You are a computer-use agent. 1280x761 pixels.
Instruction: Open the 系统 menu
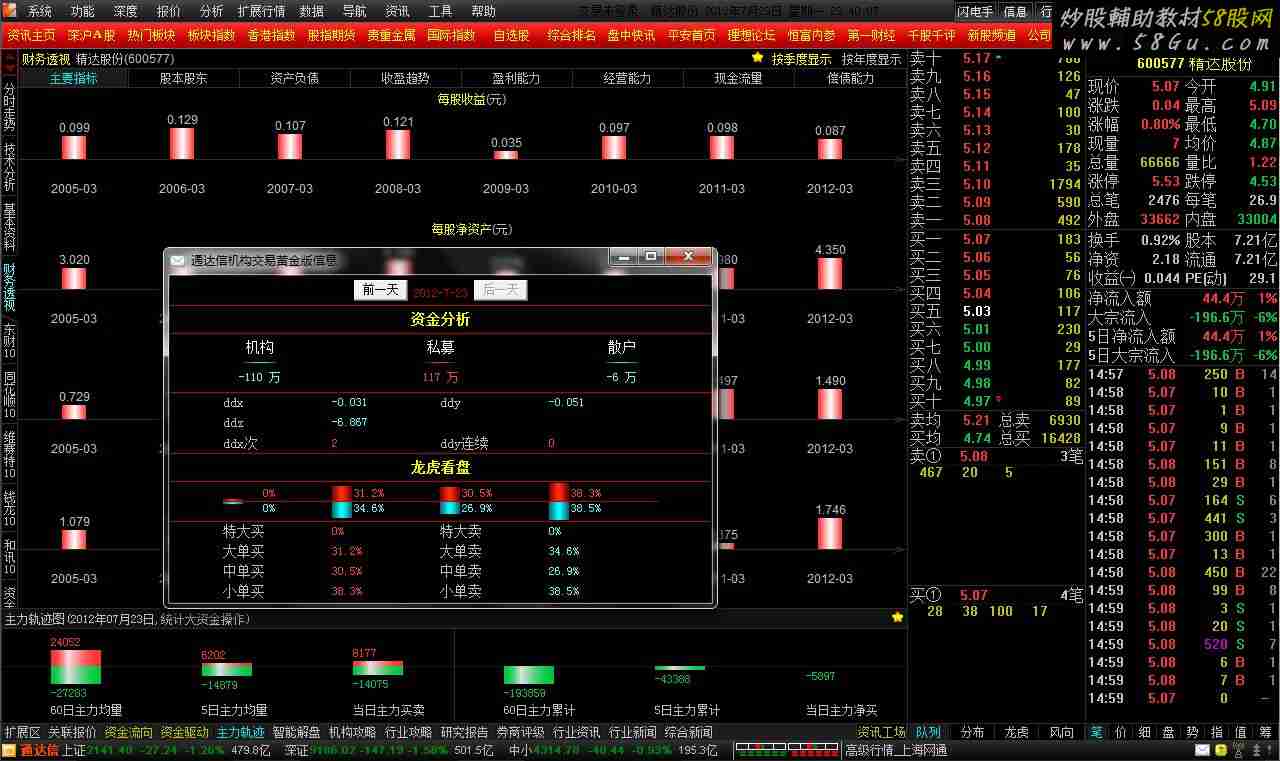(39, 11)
